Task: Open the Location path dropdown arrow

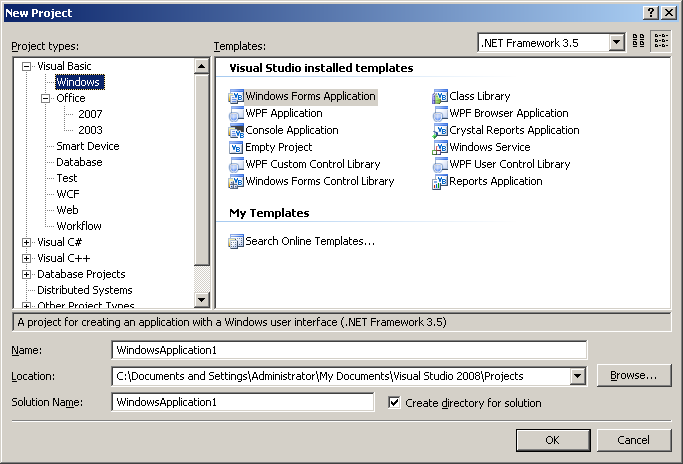Action: click(578, 376)
